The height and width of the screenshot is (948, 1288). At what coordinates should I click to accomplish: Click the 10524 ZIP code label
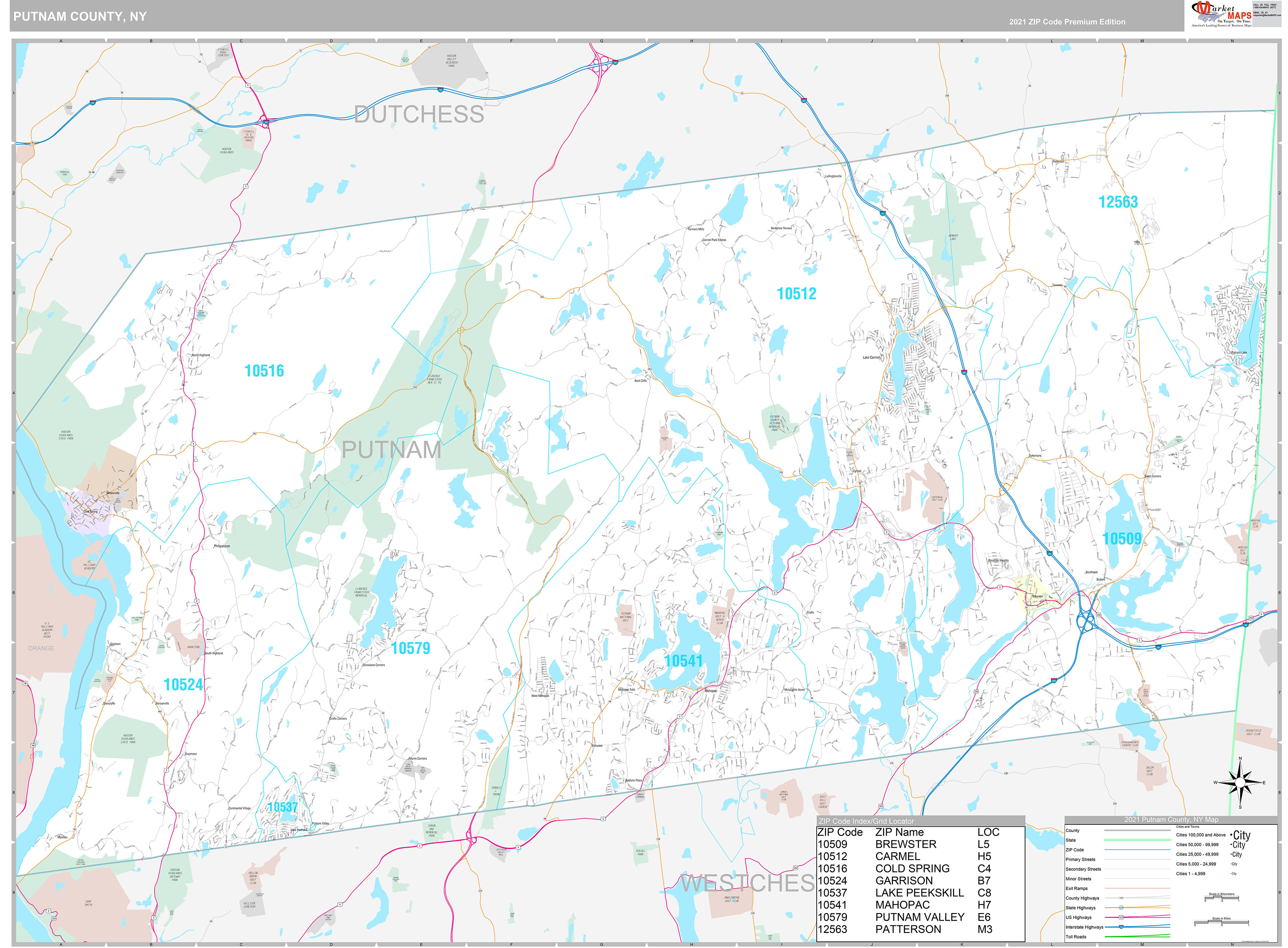pos(183,685)
